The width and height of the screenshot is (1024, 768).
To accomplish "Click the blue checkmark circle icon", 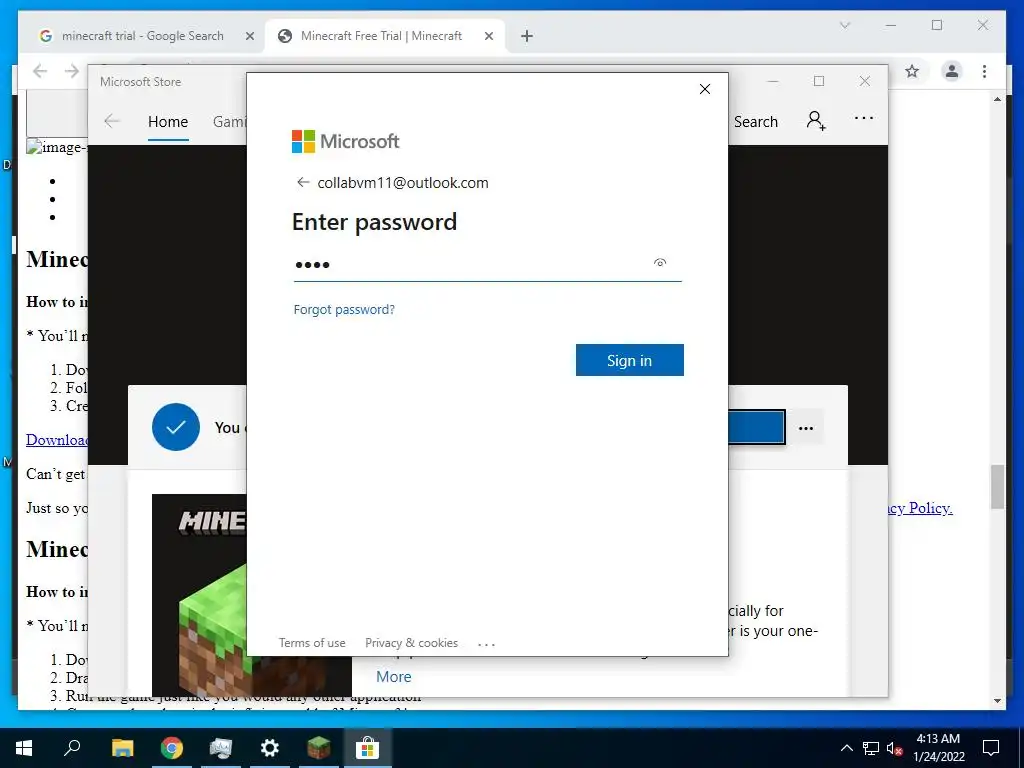I will point(176,427).
